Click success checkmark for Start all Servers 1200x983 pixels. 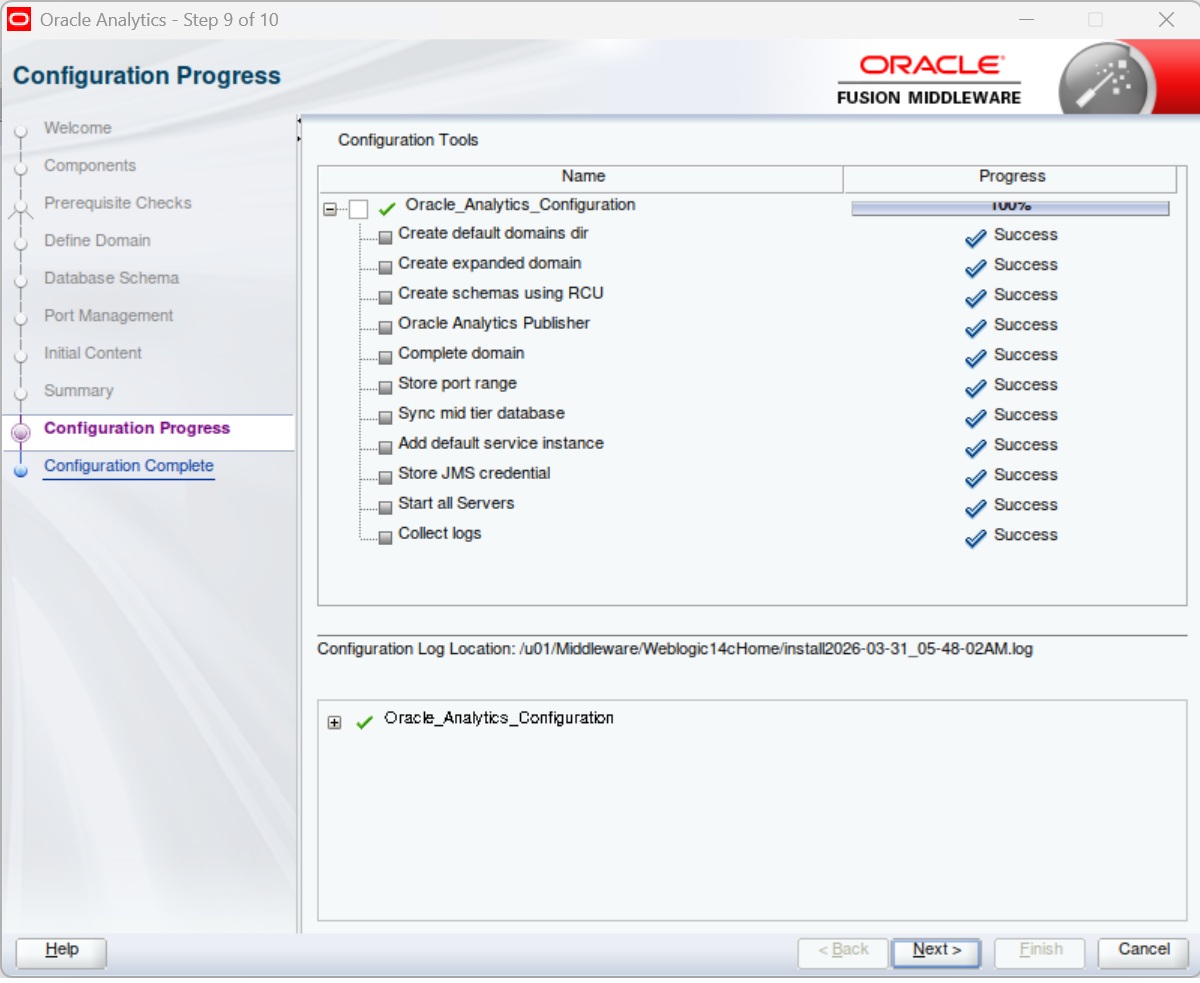[x=976, y=508]
